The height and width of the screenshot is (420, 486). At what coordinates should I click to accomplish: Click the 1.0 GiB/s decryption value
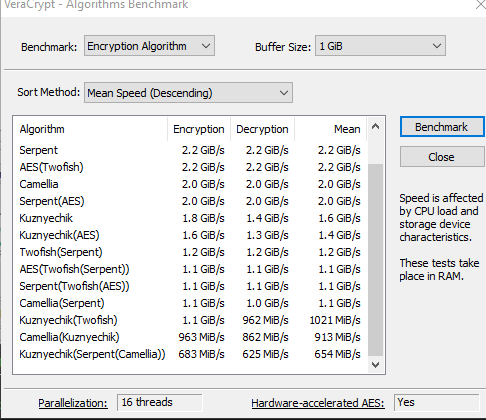267,303
